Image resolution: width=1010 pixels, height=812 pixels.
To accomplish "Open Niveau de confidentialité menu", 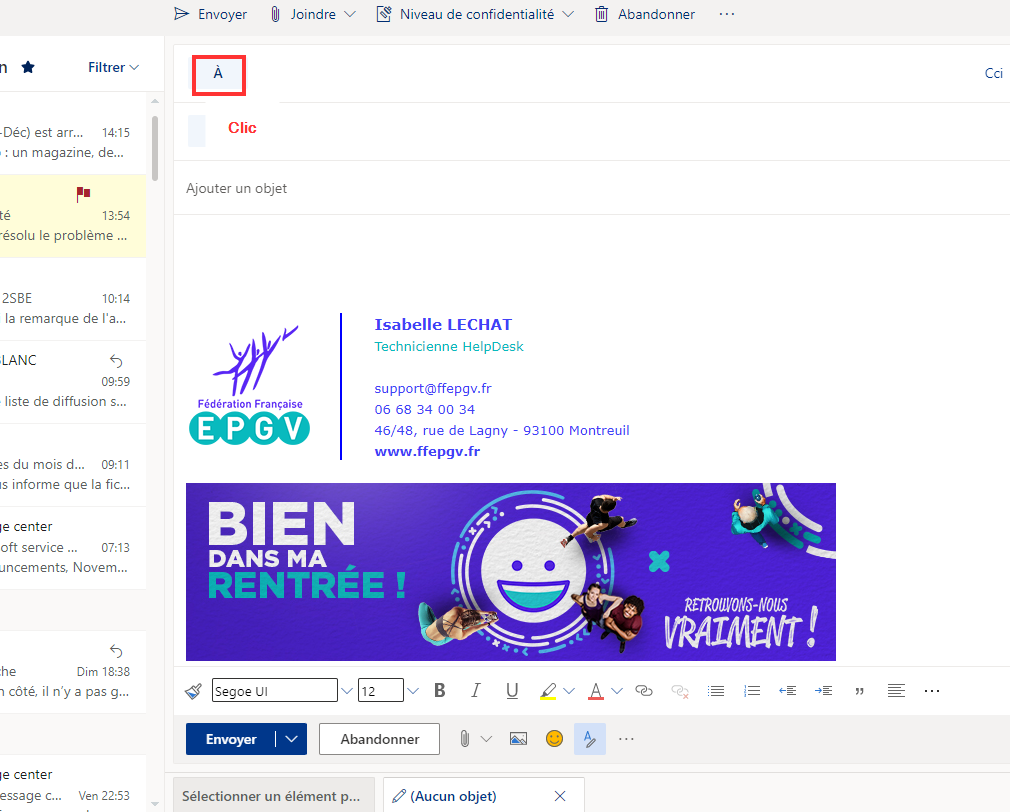I will click(475, 14).
